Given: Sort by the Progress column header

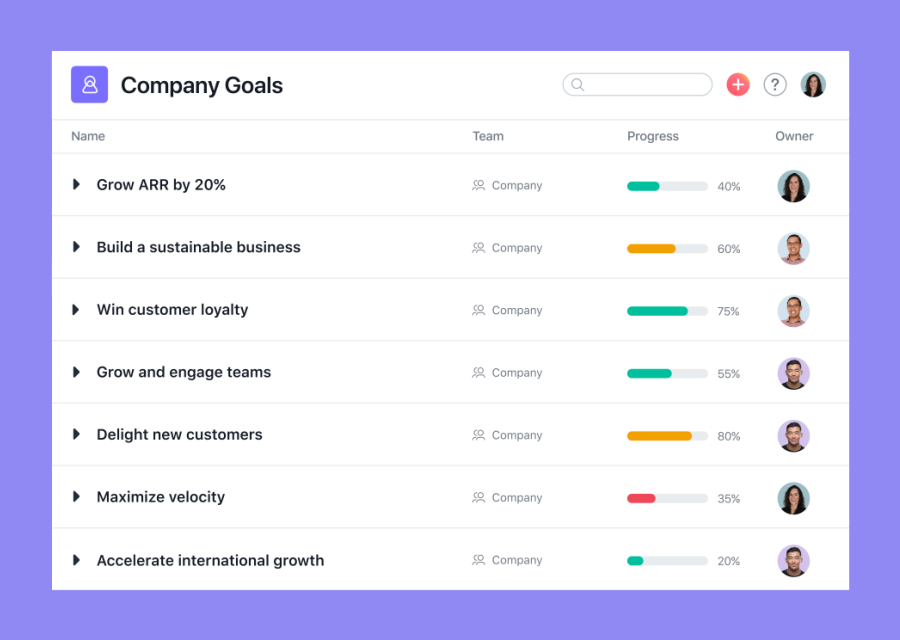Looking at the screenshot, I should [x=652, y=136].
